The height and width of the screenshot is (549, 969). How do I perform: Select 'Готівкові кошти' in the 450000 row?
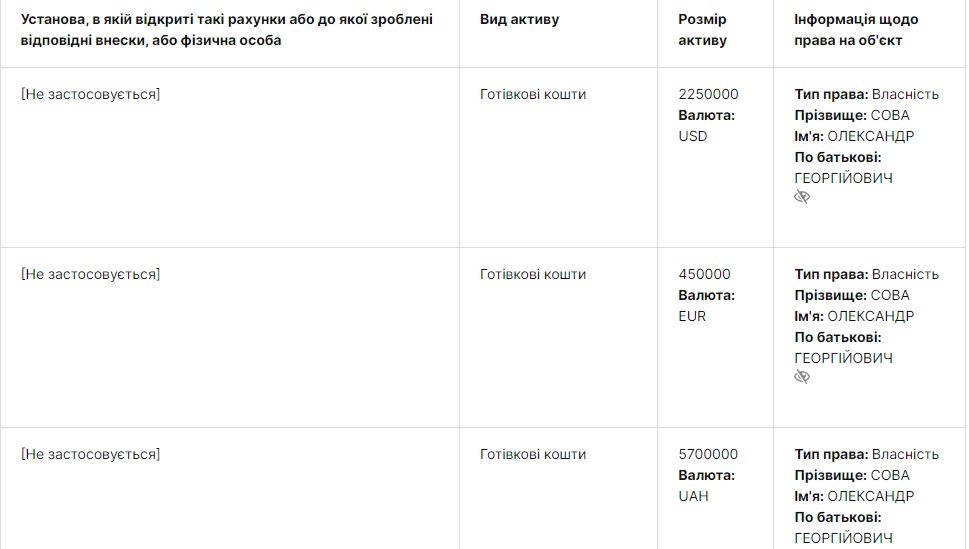(533, 274)
